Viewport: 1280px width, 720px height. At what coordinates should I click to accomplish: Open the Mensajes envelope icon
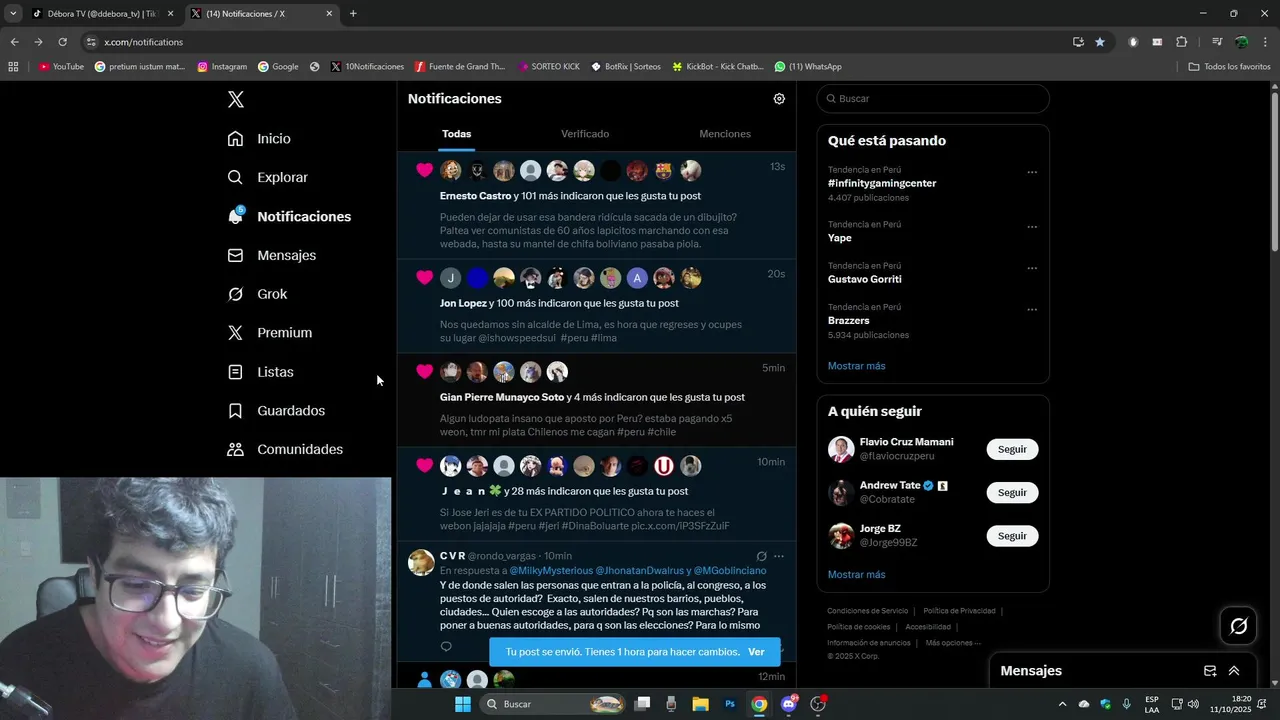235,255
